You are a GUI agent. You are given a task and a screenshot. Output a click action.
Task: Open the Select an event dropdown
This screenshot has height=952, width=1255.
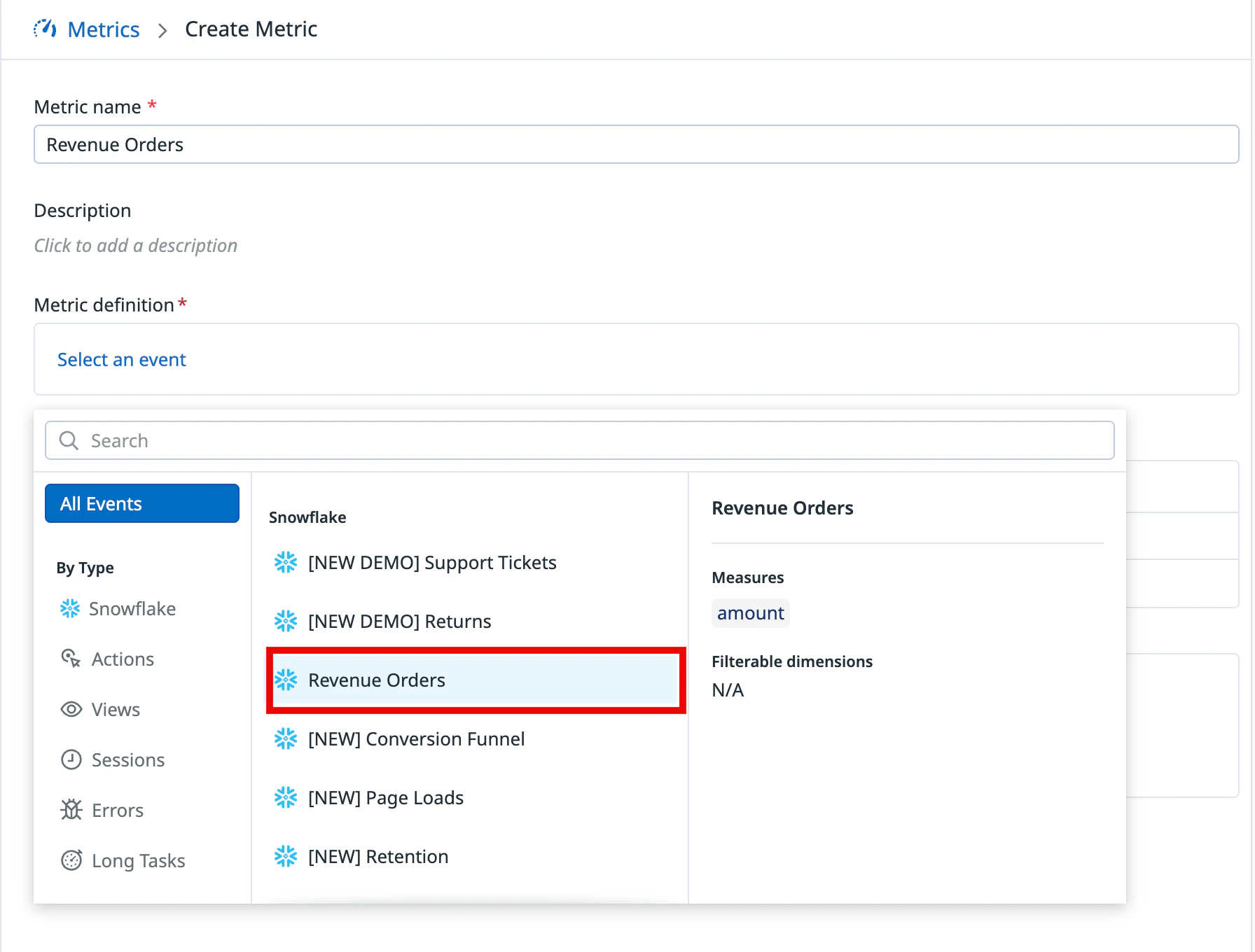tap(121, 360)
